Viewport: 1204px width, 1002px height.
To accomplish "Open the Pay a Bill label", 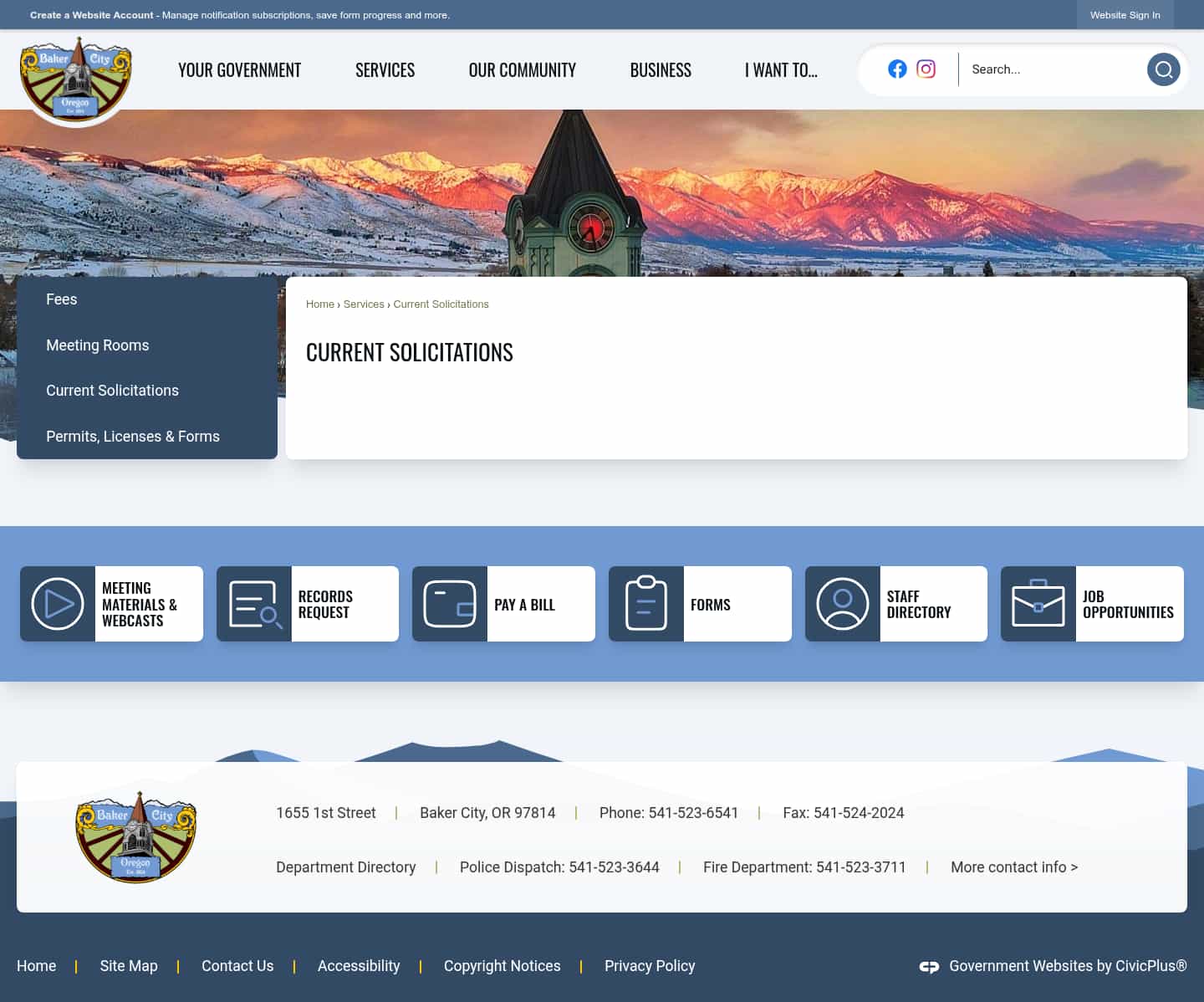I will [524, 605].
